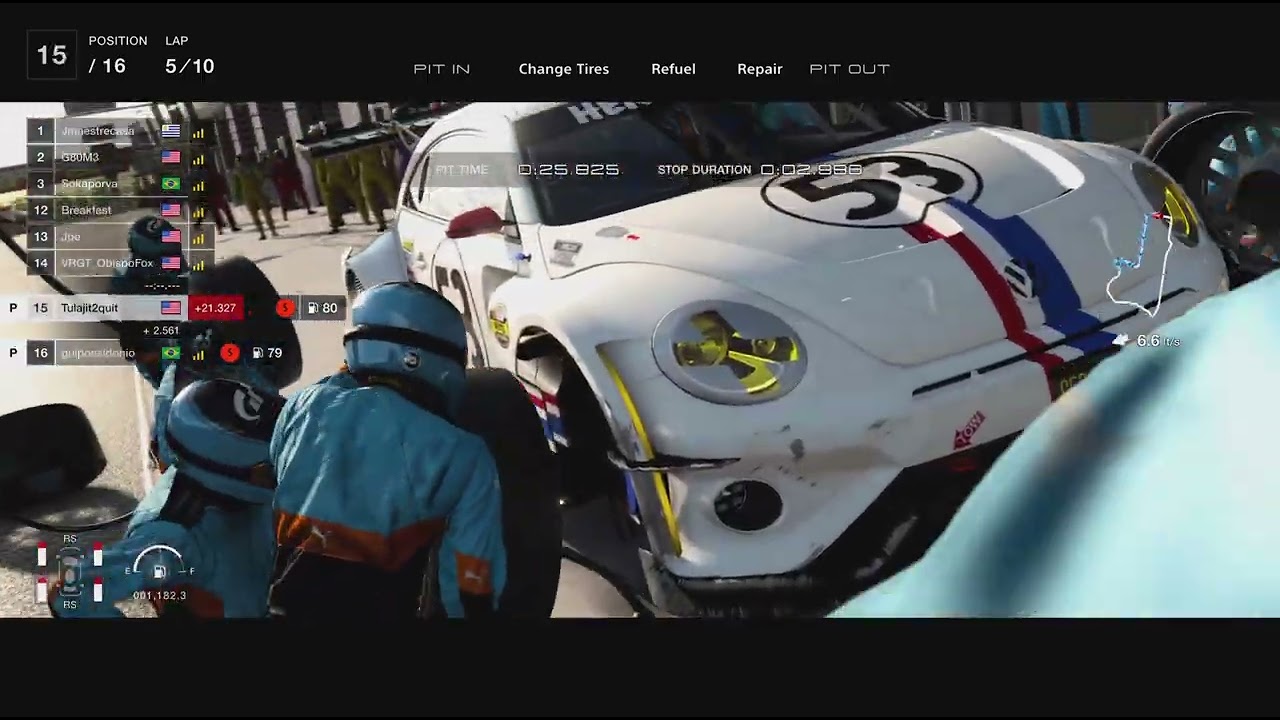Click the position number 14 cell
The width and height of the screenshot is (1280, 720).
tap(40, 263)
